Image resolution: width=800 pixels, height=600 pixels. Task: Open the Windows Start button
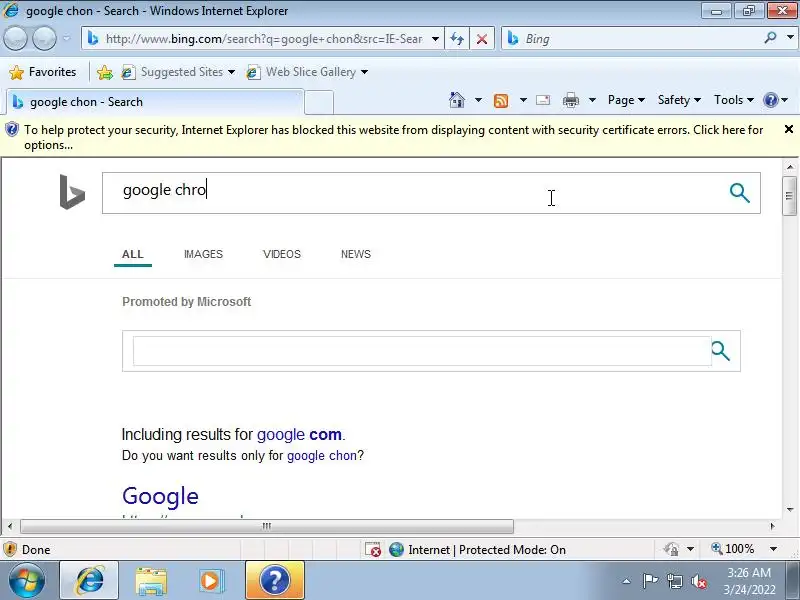pos(26,581)
